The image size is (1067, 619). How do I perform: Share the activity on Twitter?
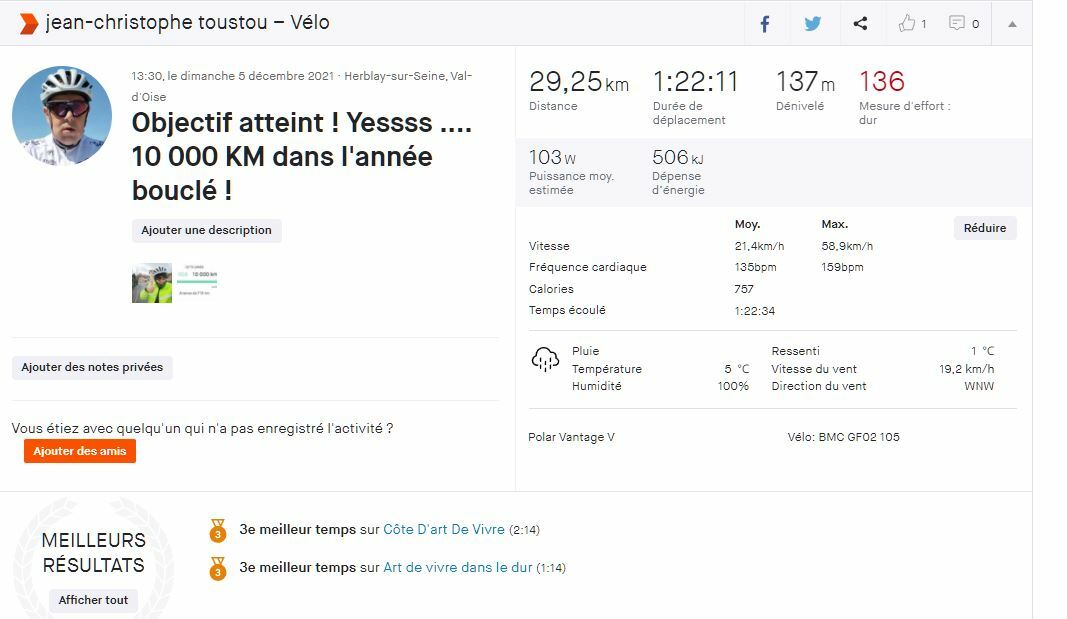813,23
